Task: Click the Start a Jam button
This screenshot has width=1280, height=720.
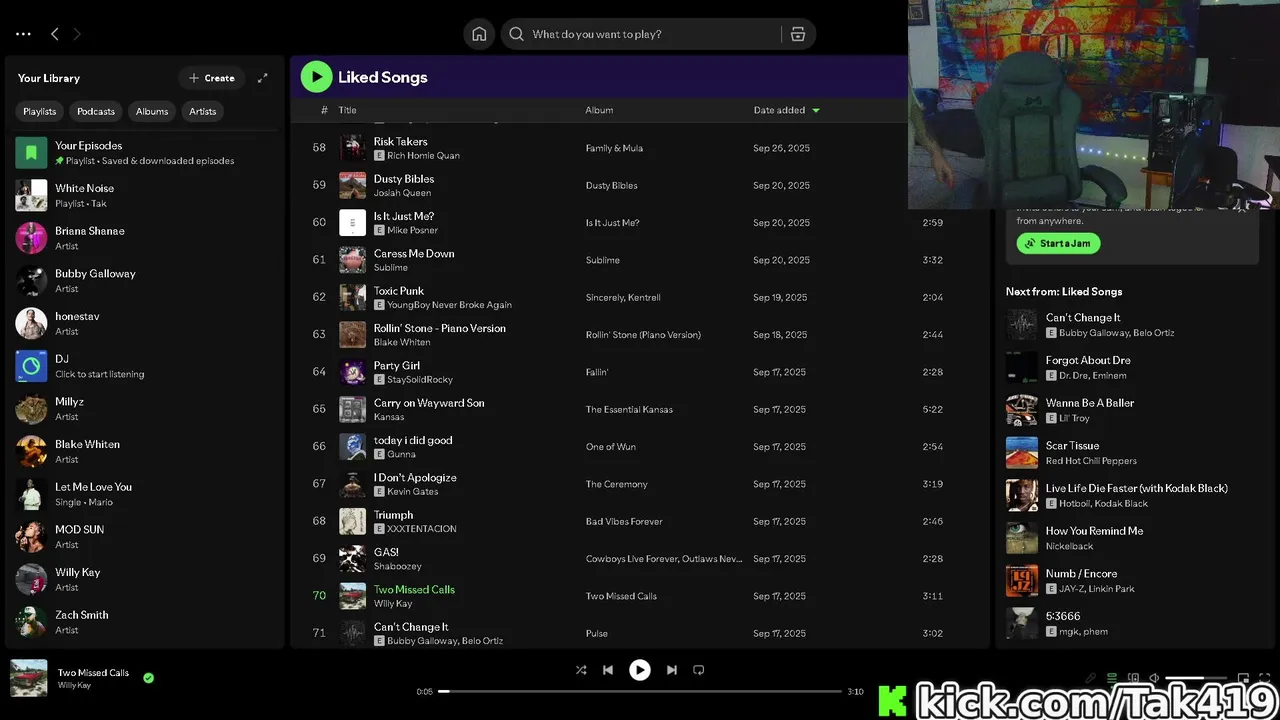Action: pyautogui.click(x=1058, y=243)
